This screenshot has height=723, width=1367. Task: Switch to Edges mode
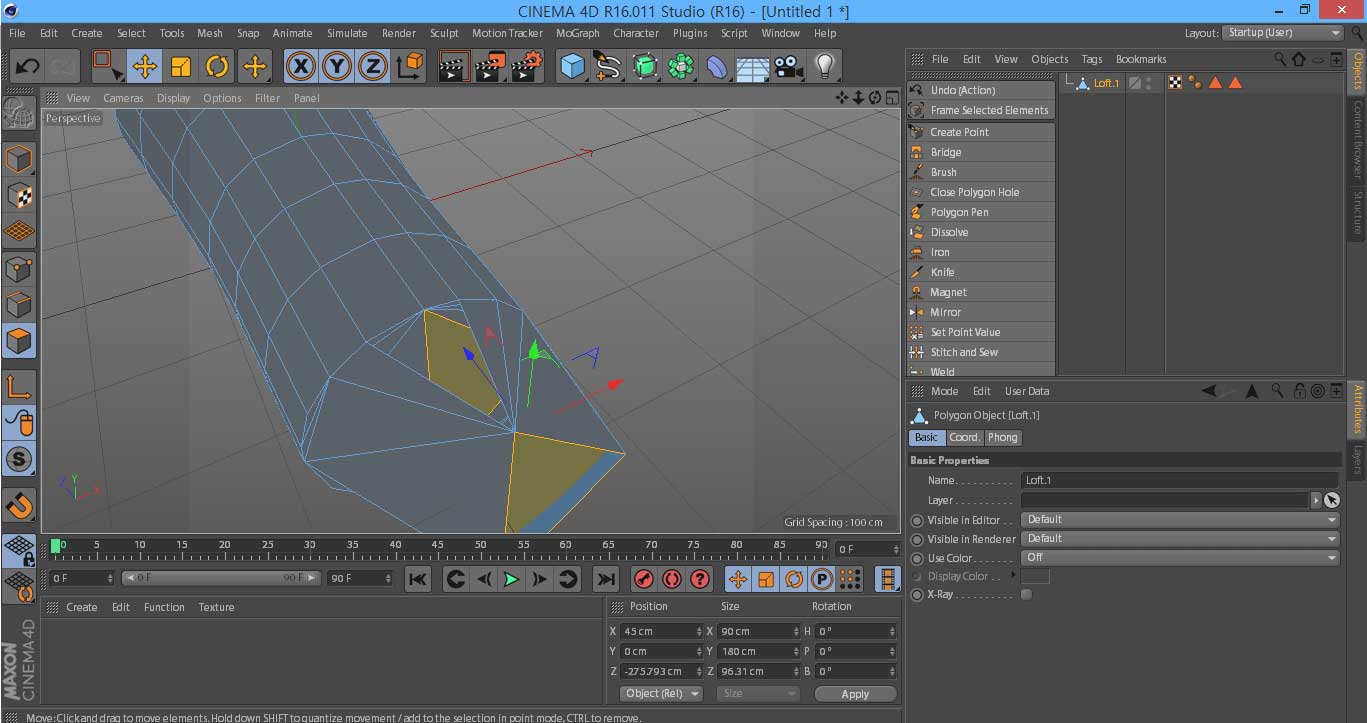tap(19, 304)
